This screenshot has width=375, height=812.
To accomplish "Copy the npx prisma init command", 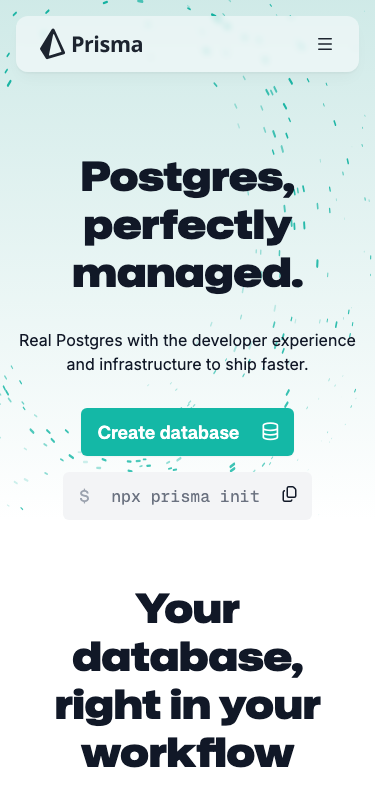I will coord(290,495).
